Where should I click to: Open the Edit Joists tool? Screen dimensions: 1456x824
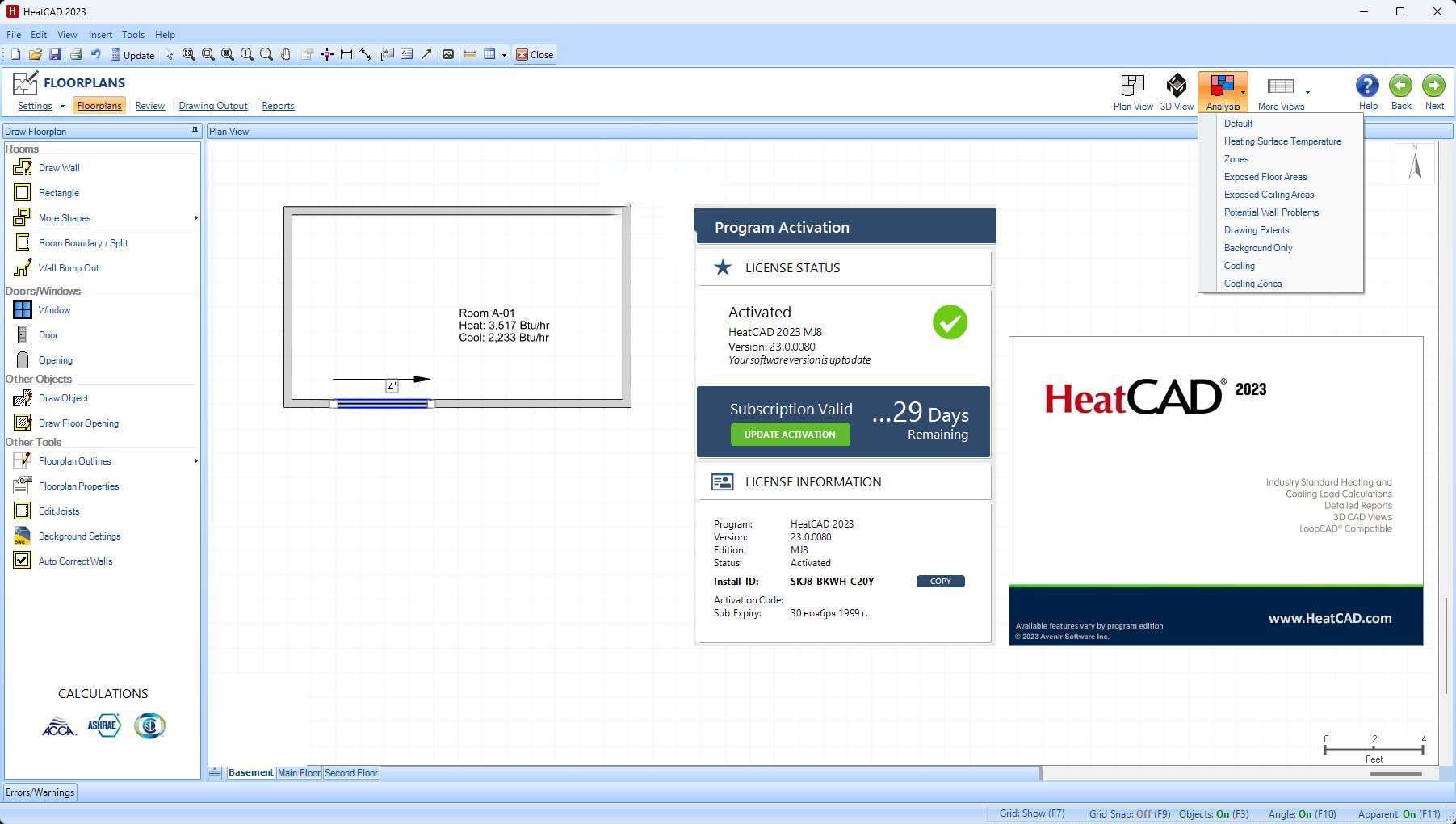[59, 511]
